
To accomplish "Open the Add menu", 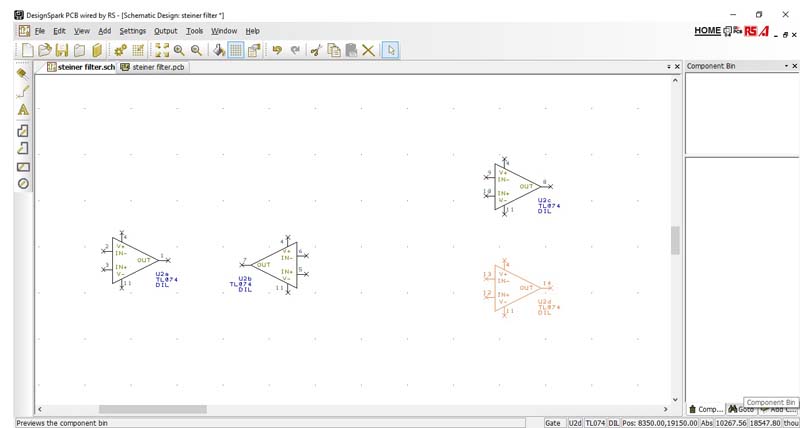I will 105,31.
